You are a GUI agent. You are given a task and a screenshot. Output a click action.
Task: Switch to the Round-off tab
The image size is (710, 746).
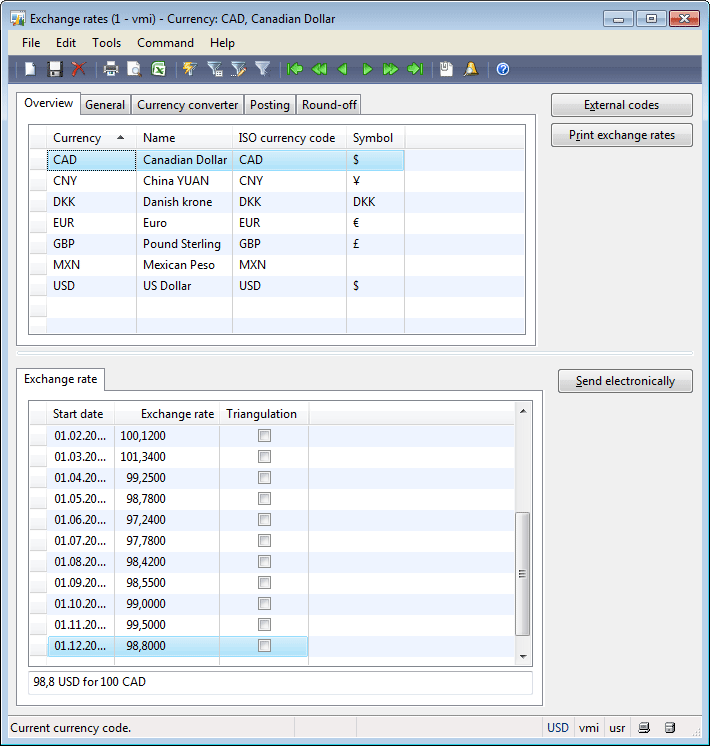click(x=329, y=105)
